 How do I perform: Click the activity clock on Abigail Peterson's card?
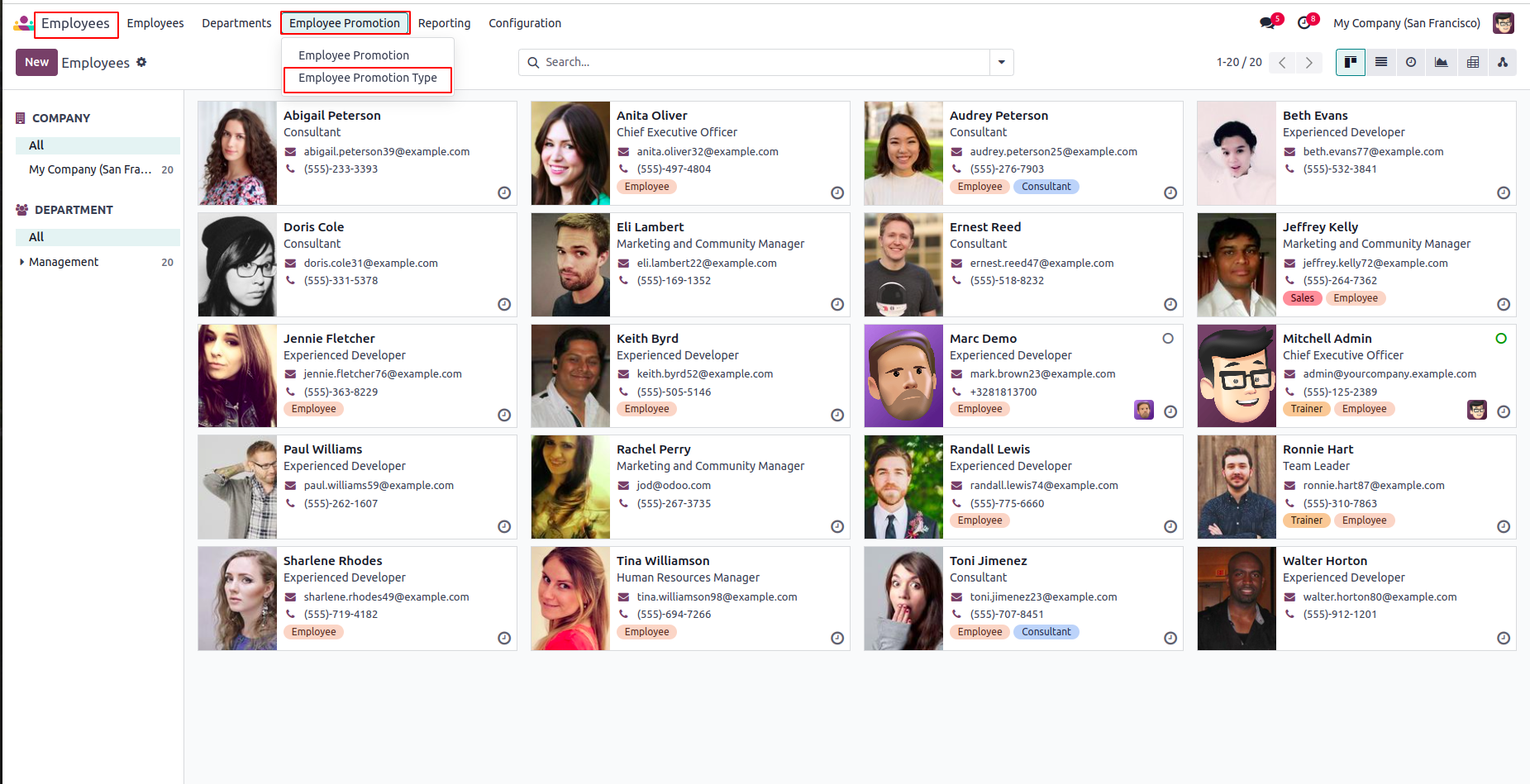504,192
